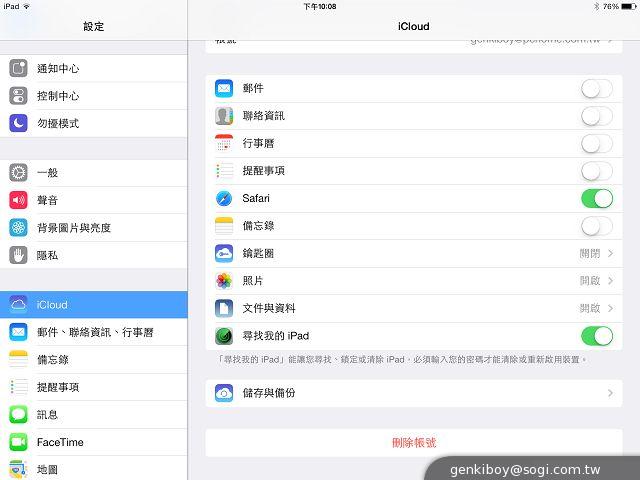Tap the 照片 photos icon
The width and height of the screenshot is (640, 480).
tap(224, 281)
